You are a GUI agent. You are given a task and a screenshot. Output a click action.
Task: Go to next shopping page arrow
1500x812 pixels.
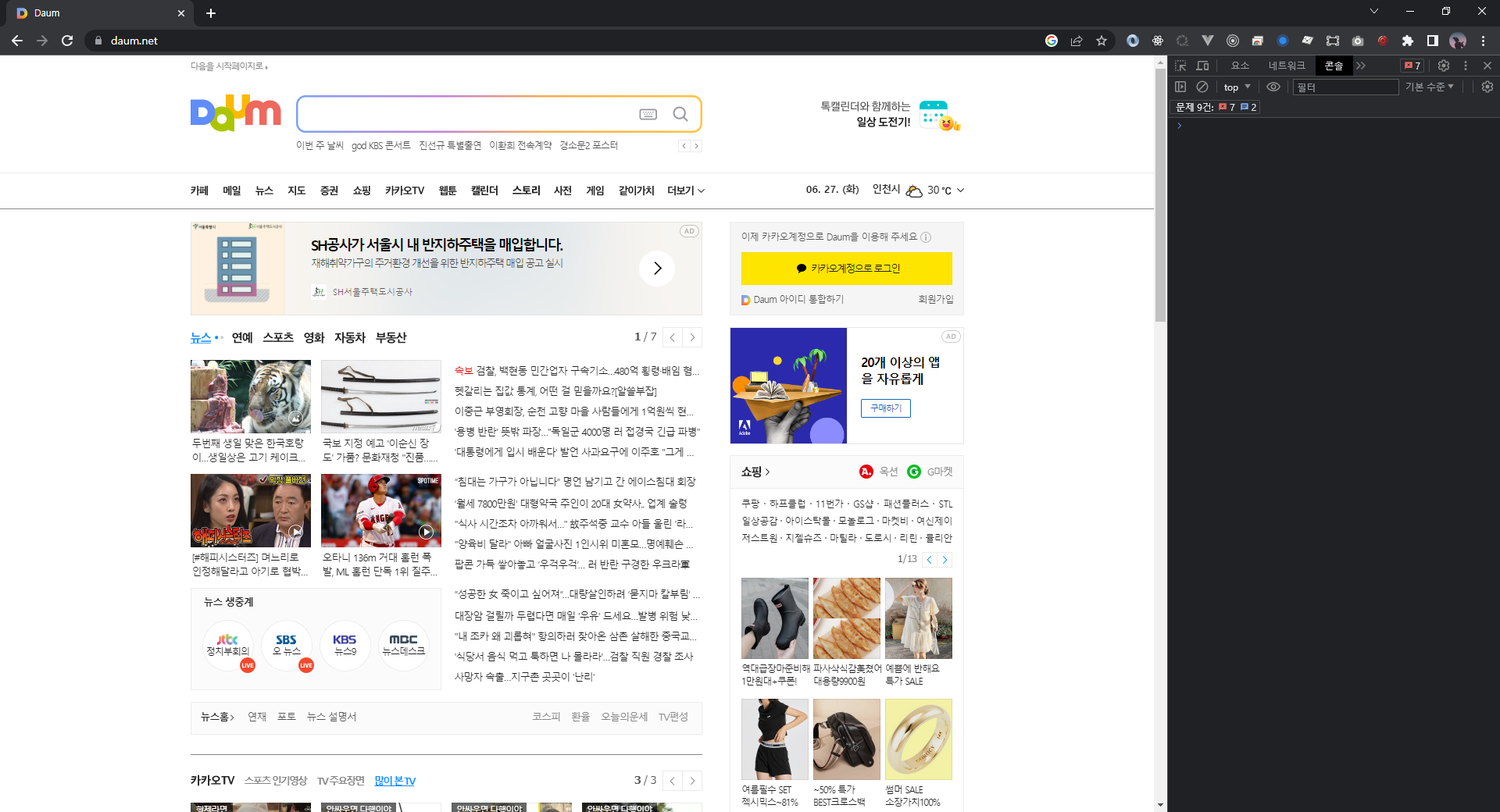pyautogui.click(x=945, y=560)
